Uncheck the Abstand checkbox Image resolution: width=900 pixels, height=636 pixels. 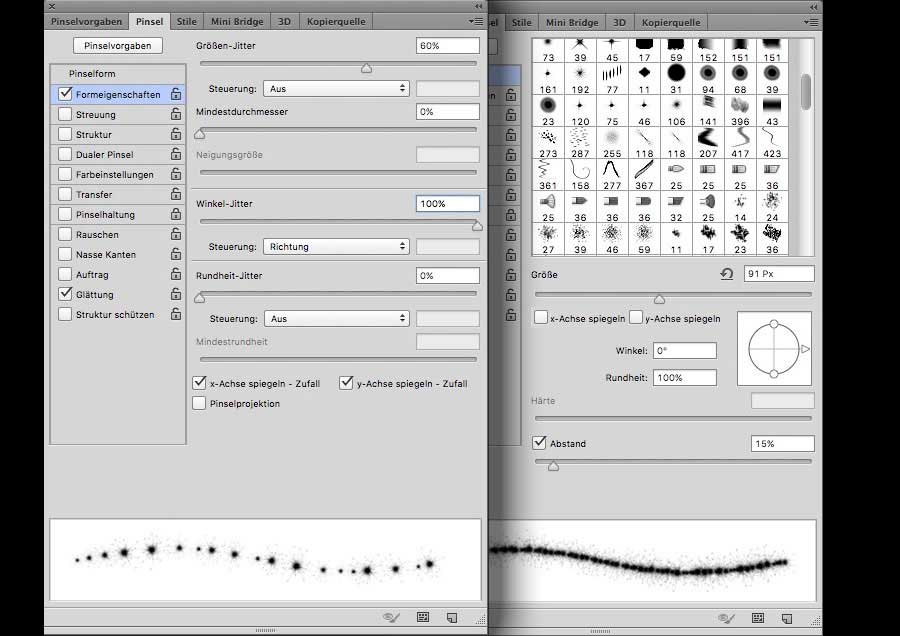tap(540, 443)
